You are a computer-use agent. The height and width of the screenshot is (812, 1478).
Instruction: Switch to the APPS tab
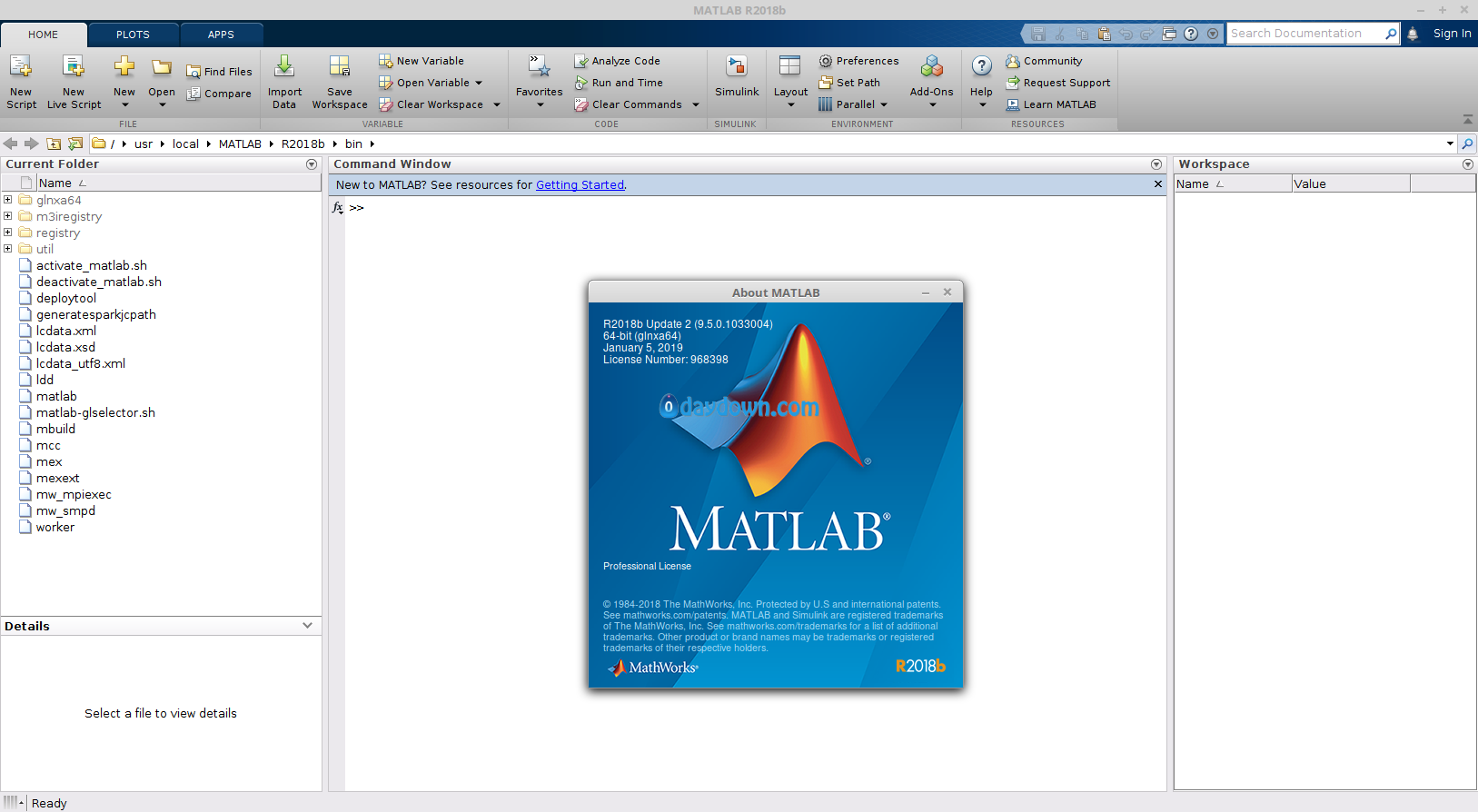pos(221,35)
